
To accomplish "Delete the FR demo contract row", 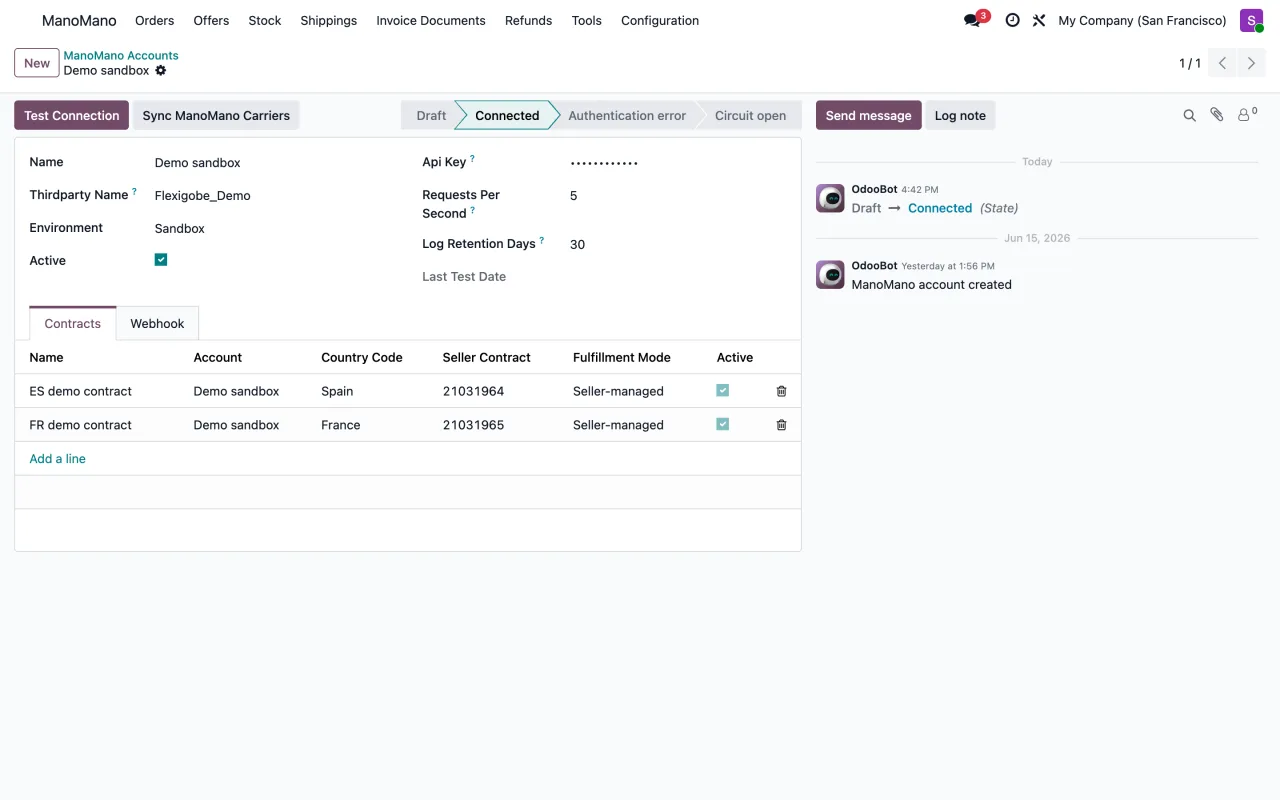I will pos(782,425).
